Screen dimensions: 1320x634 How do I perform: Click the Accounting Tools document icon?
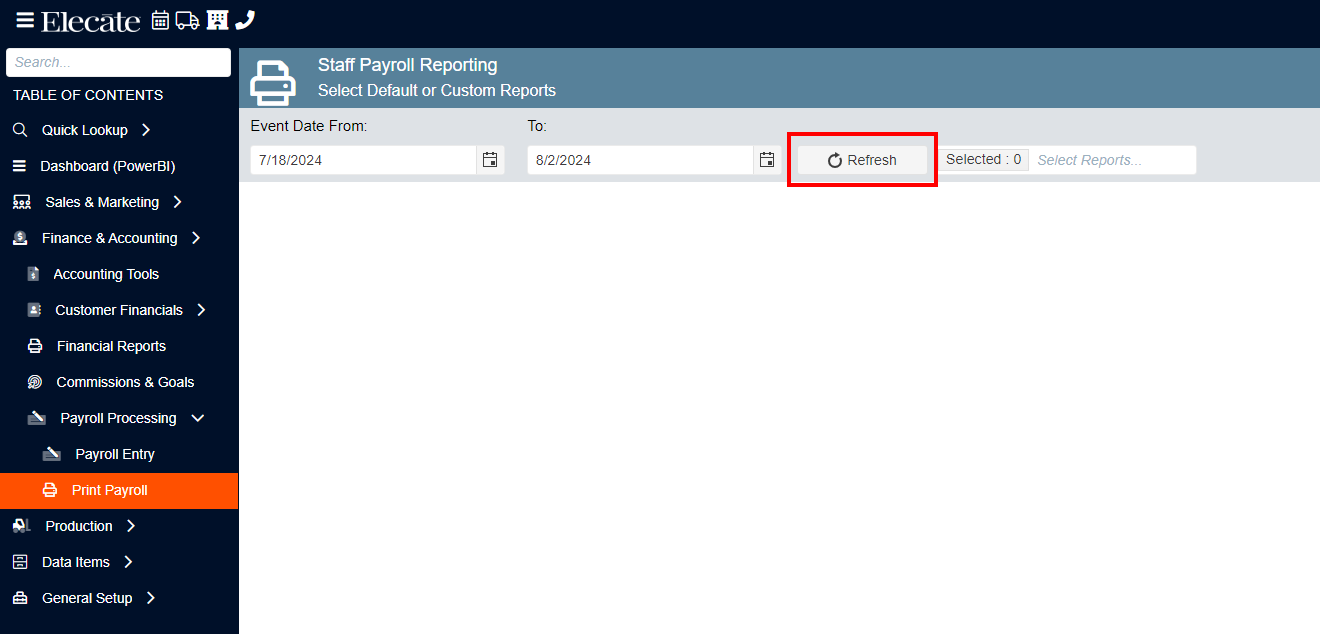point(34,274)
